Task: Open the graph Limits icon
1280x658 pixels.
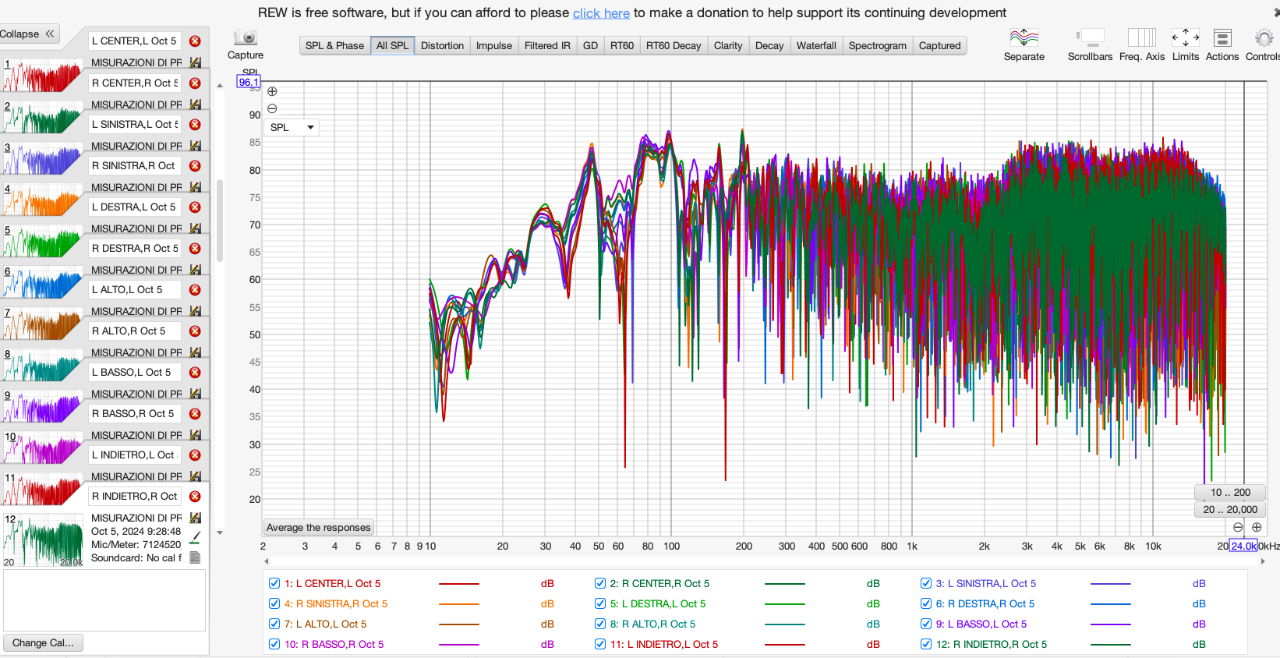Action: coord(1186,38)
